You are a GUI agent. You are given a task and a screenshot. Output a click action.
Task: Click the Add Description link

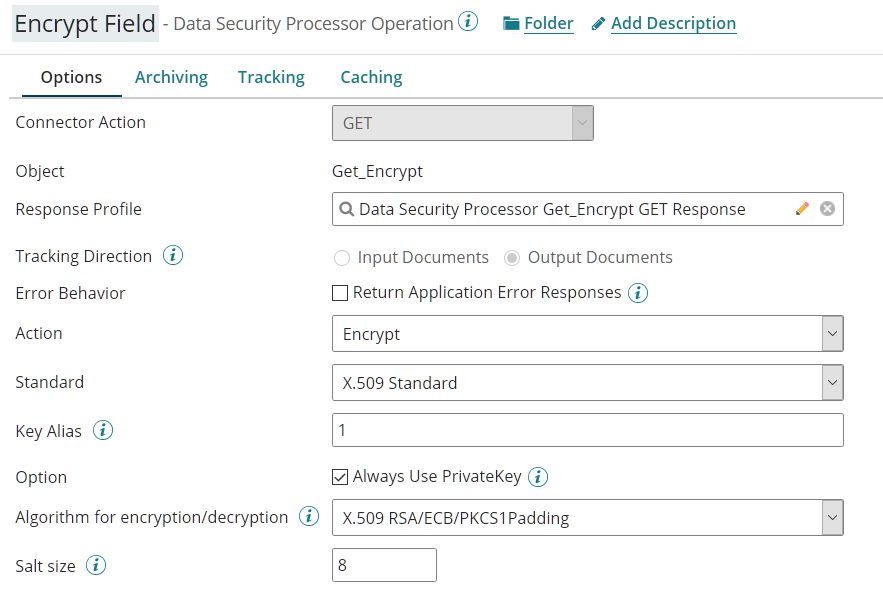pyautogui.click(x=673, y=23)
